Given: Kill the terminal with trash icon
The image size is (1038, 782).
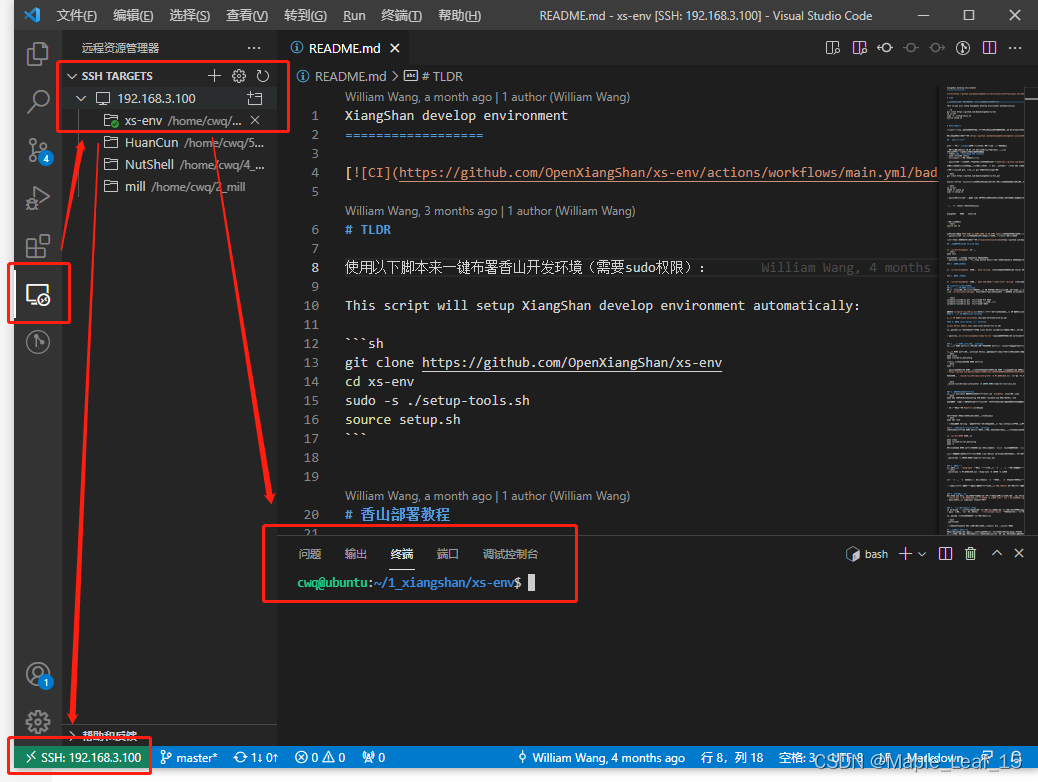Looking at the screenshot, I should click(970, 554).
